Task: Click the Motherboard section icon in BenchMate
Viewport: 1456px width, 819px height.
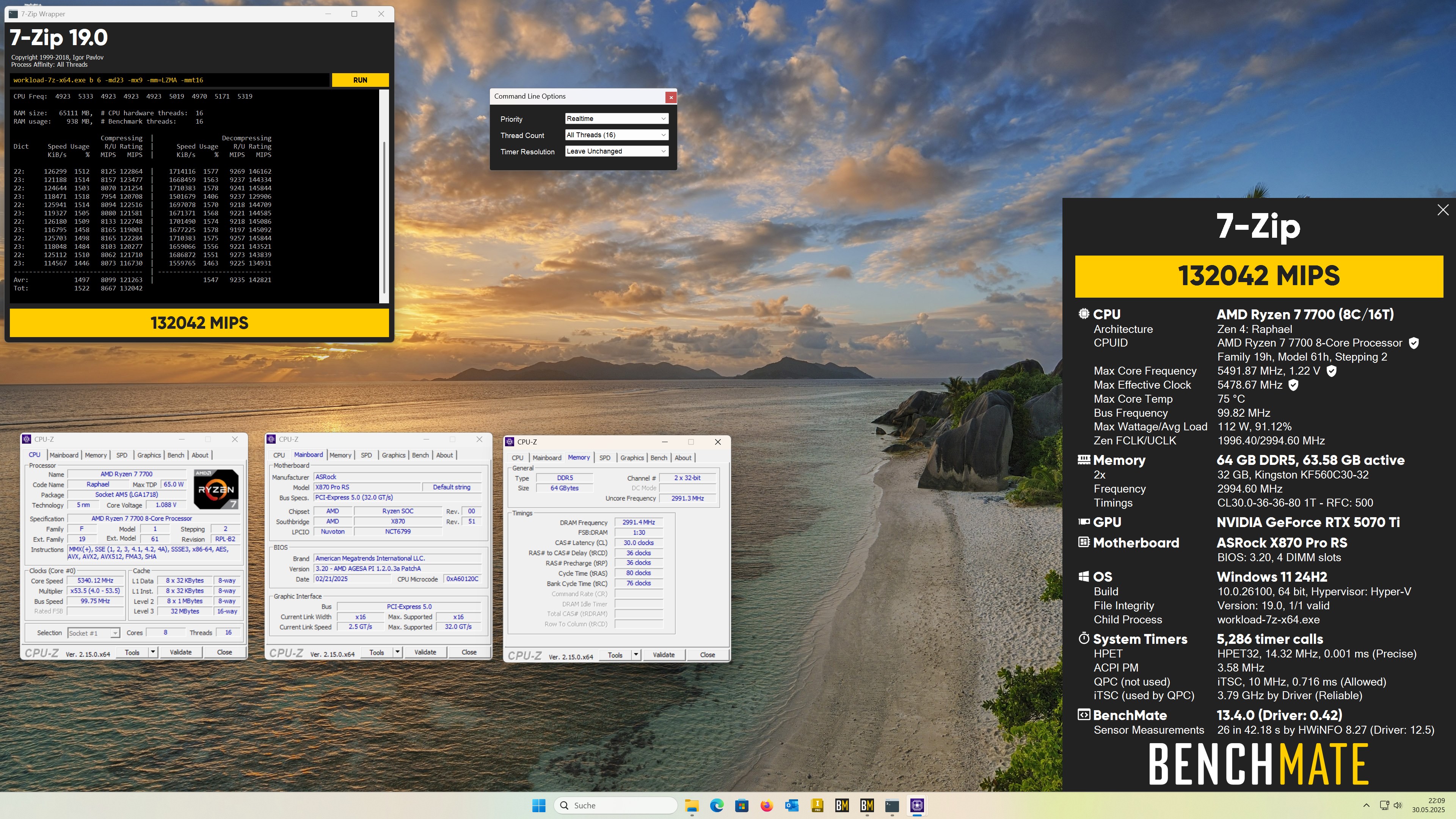Action: (x=1084, y=543)
